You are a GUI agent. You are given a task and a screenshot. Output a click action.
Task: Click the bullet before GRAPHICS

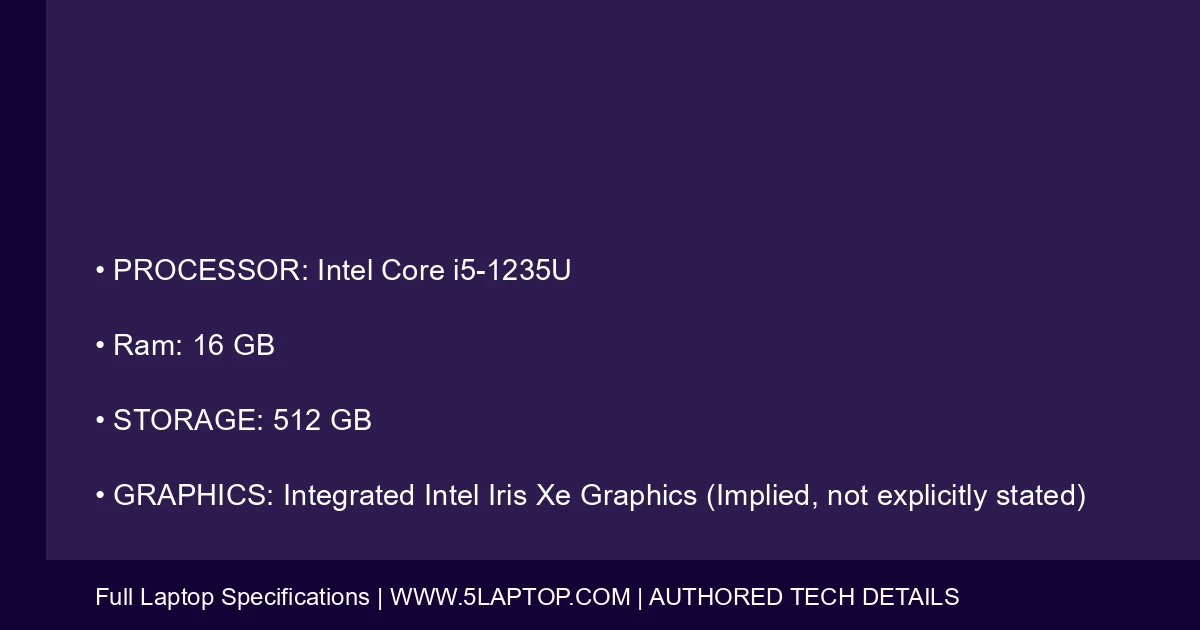[100, 496]
